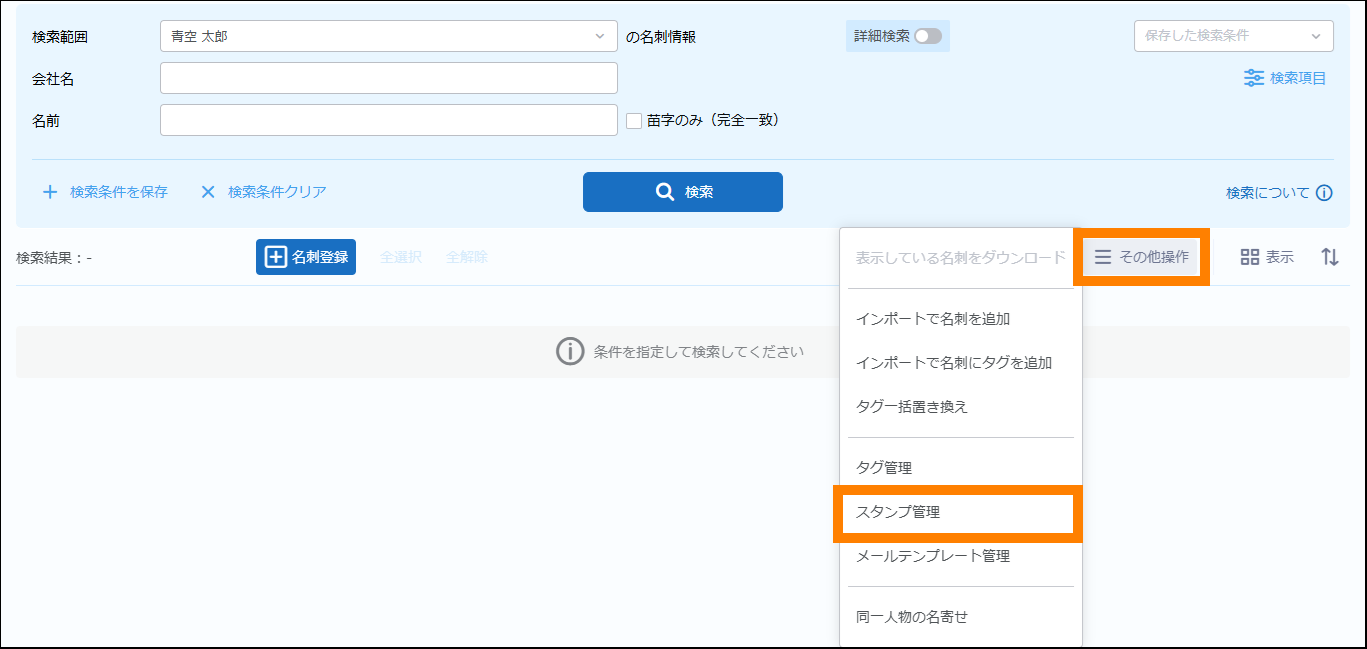The height and width of the screenshot is (649, 1367).
Task: Click the 名刺登録 add card button
Action: [306, 257]
